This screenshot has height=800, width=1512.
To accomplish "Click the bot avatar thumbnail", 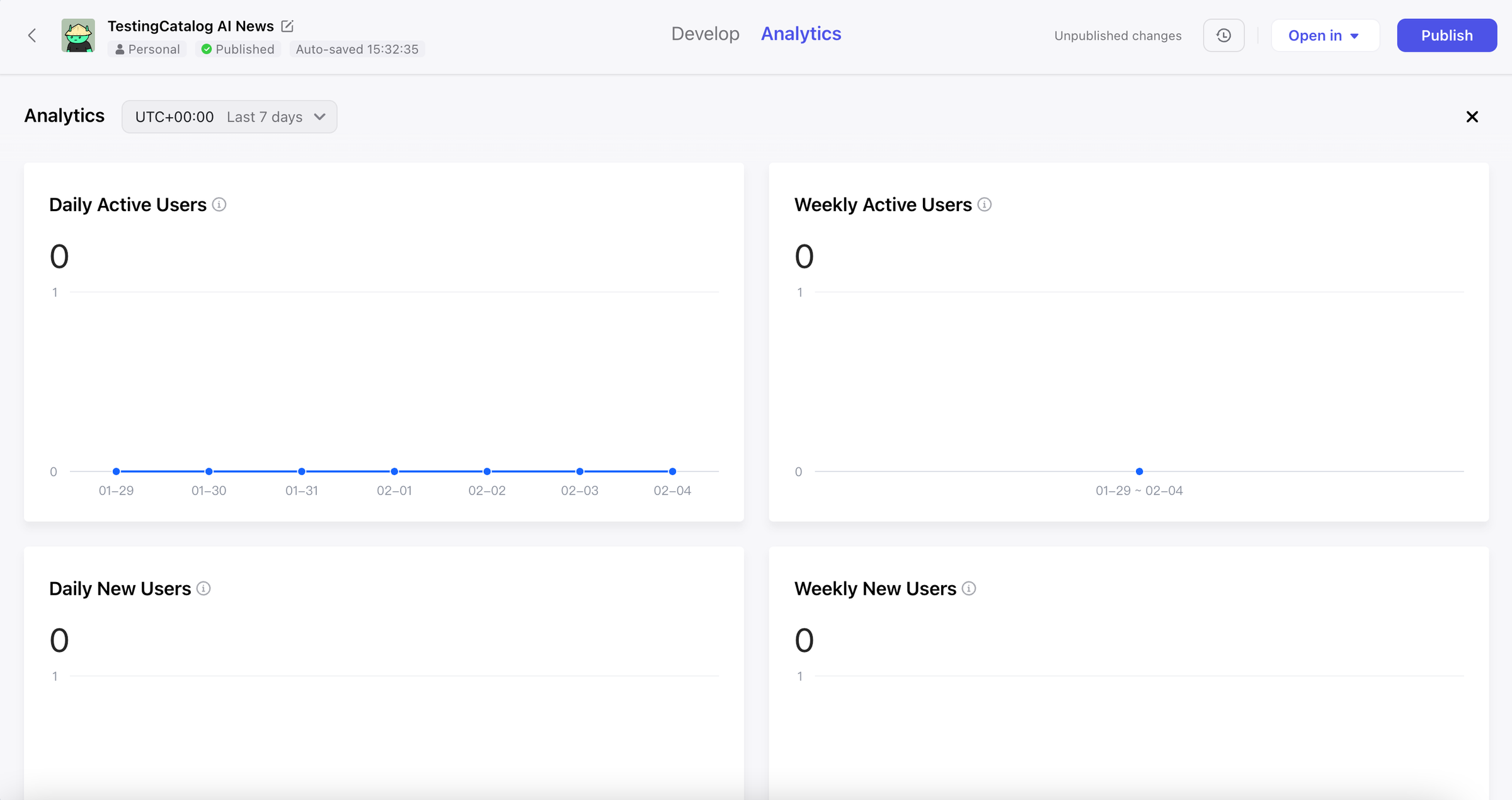I will tap(78, 35).
